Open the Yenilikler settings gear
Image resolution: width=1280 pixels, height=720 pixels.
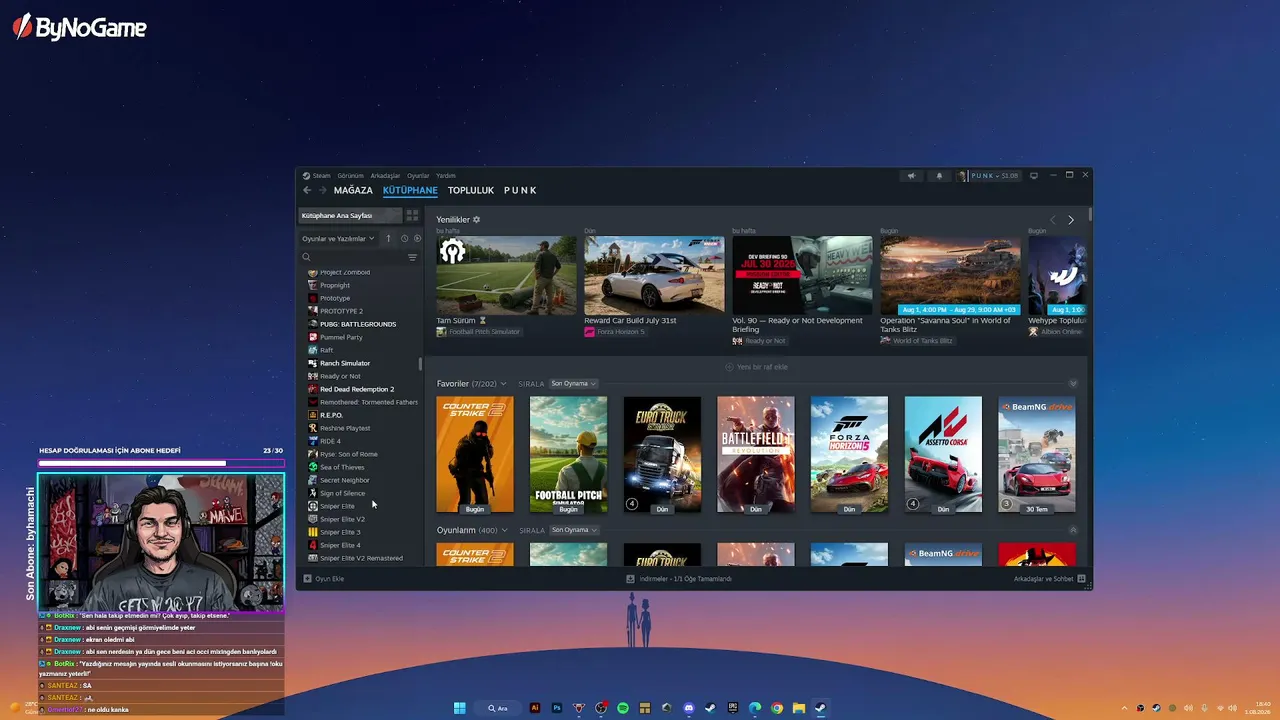(476, 219)
